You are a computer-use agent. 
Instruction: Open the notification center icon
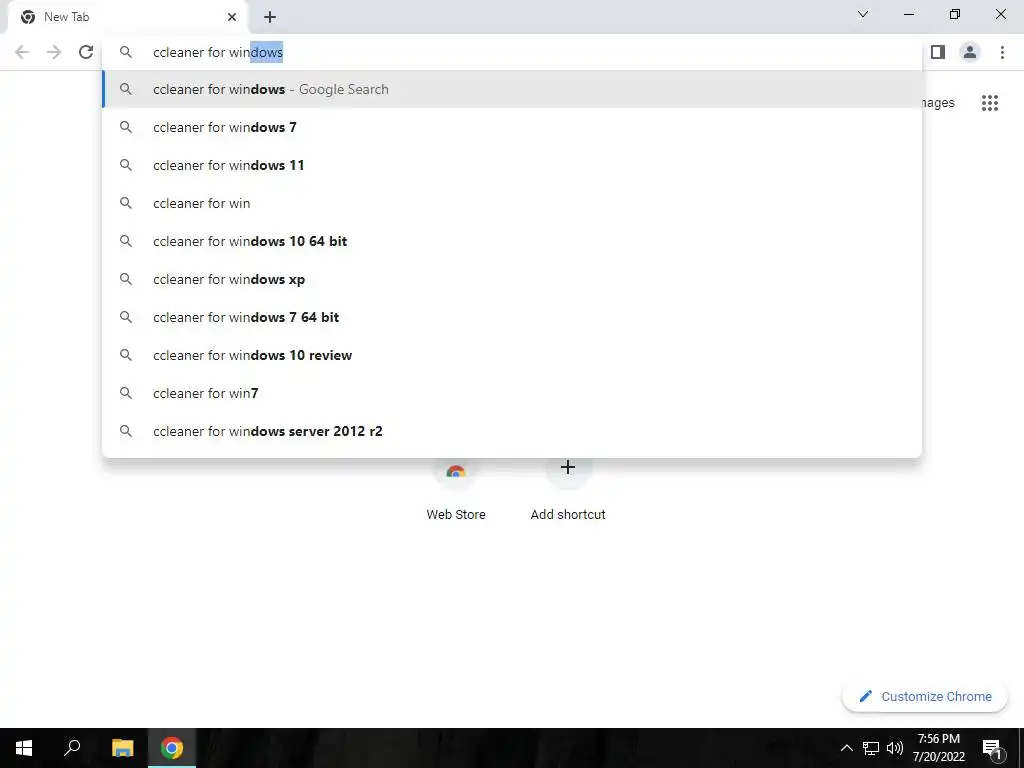992,748
